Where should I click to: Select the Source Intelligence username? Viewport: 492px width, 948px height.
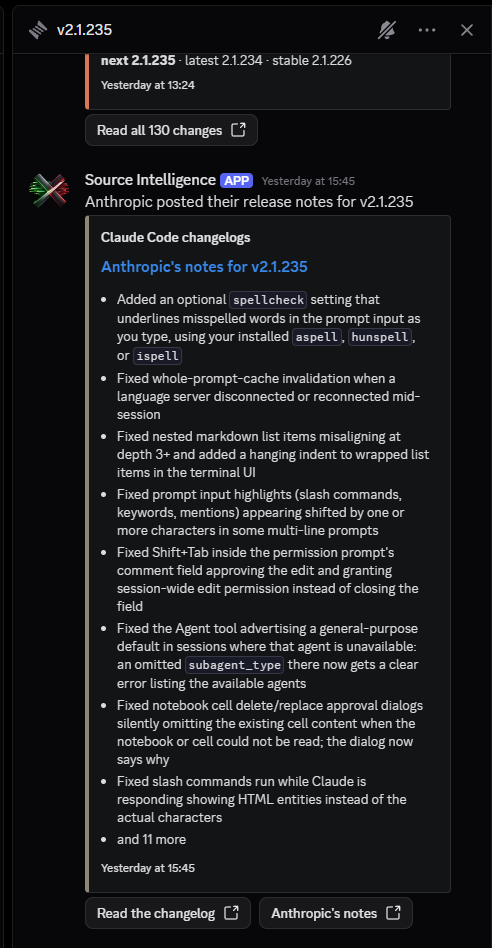(151, 180)
